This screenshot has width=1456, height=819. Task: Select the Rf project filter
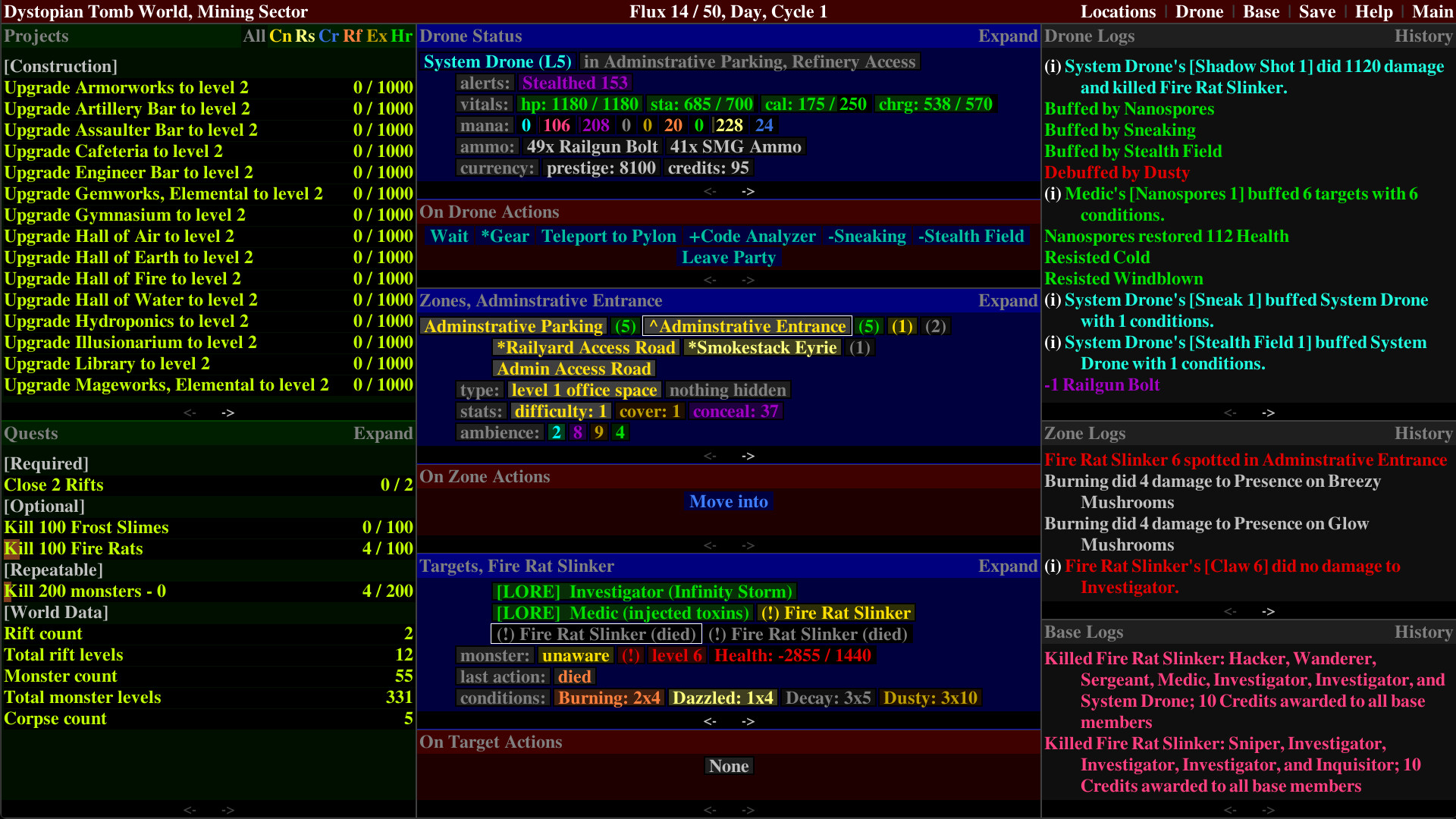pos(354,36)
